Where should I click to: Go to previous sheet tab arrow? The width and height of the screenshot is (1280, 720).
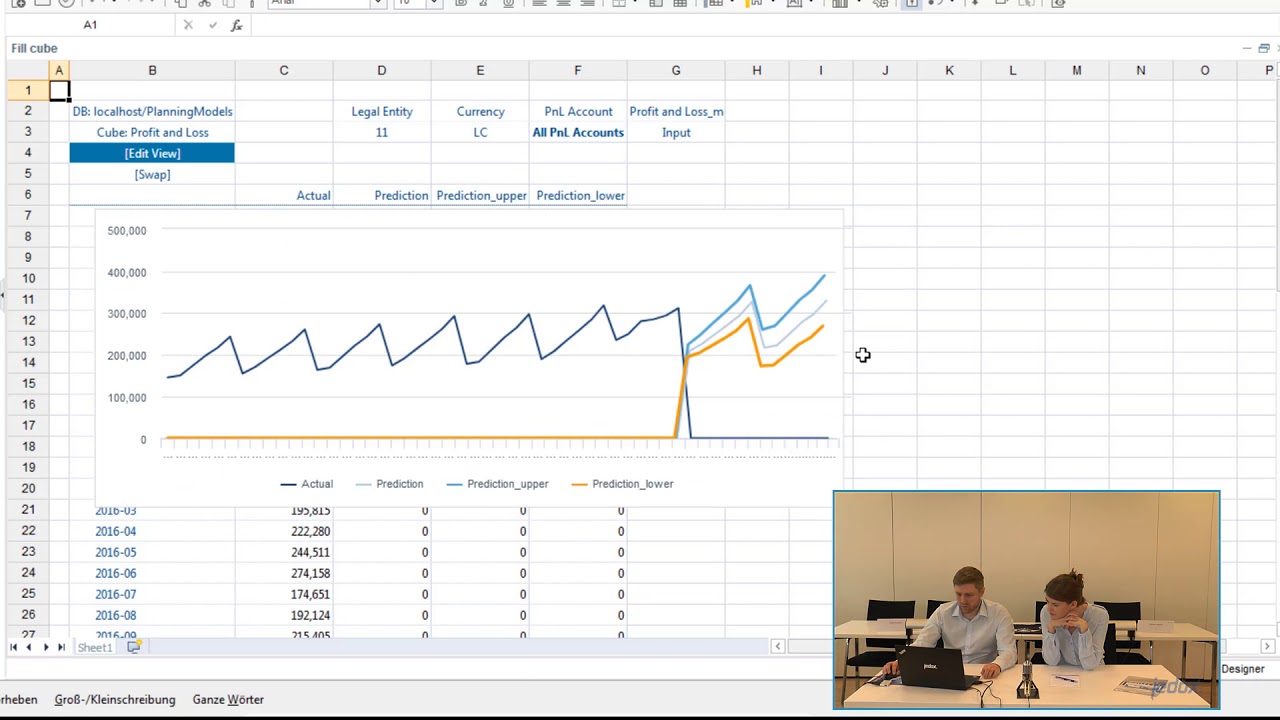point(29,647)
